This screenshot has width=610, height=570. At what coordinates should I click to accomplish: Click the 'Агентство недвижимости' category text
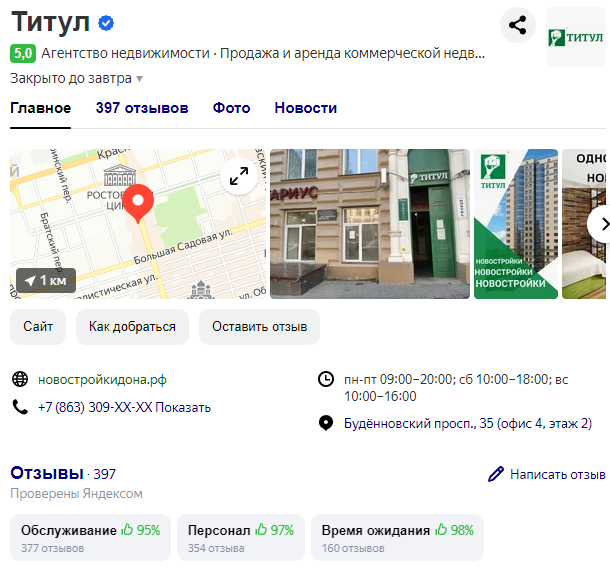125,53
